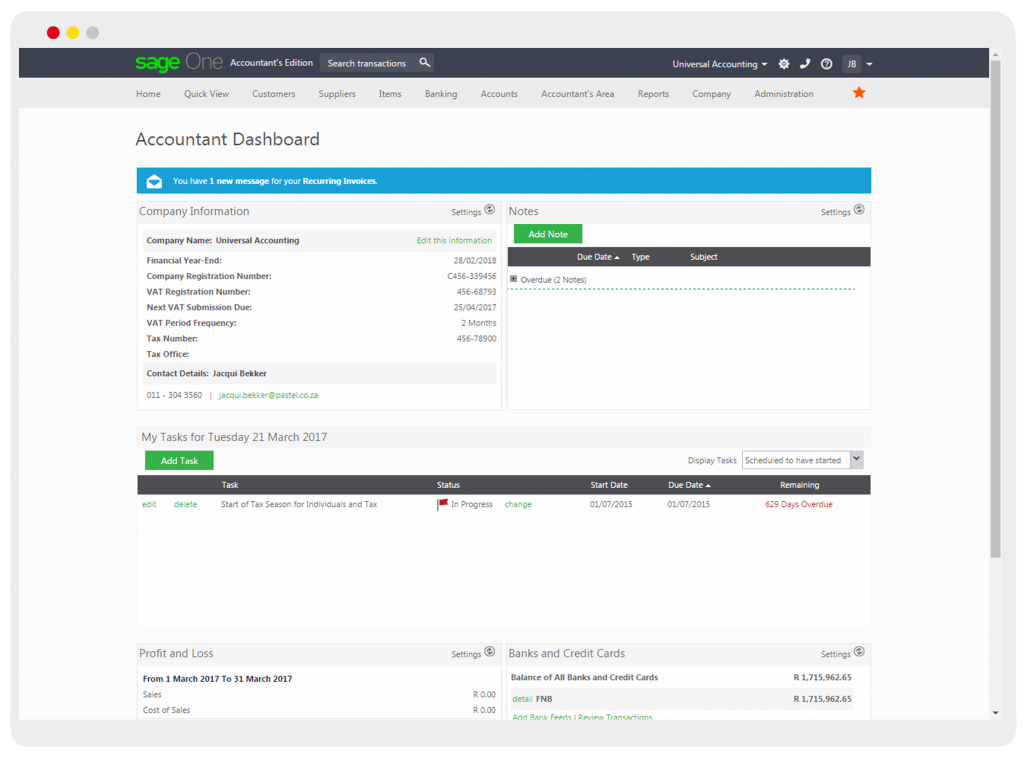Screen dimensions: 1024x775
Task: Select the orange favorites star in the navigation bar
Action: [x=858, y=93]
